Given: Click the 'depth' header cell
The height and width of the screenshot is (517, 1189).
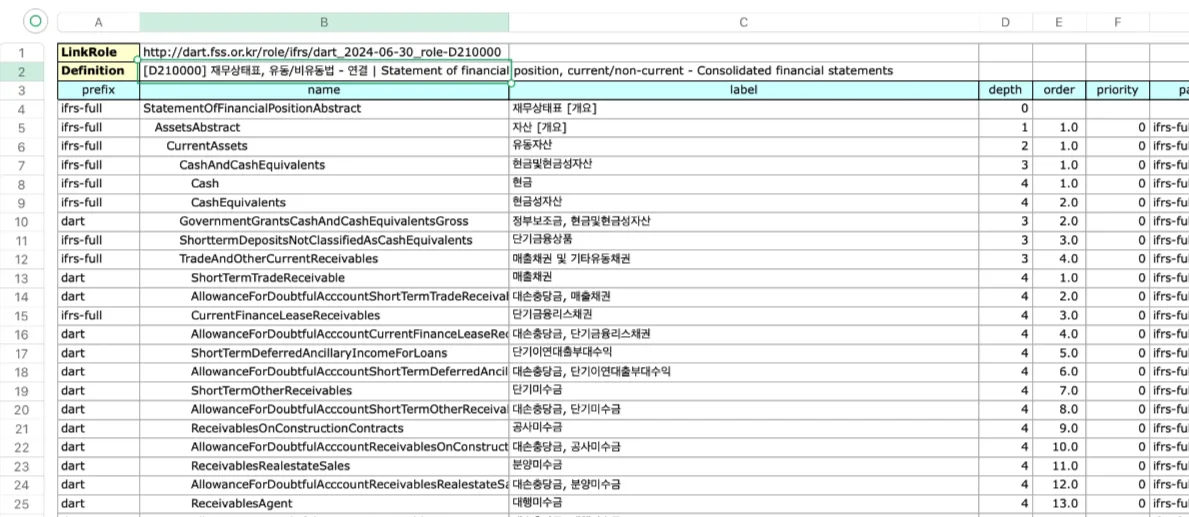Looking at the screenshot, I should point(1005,90).
